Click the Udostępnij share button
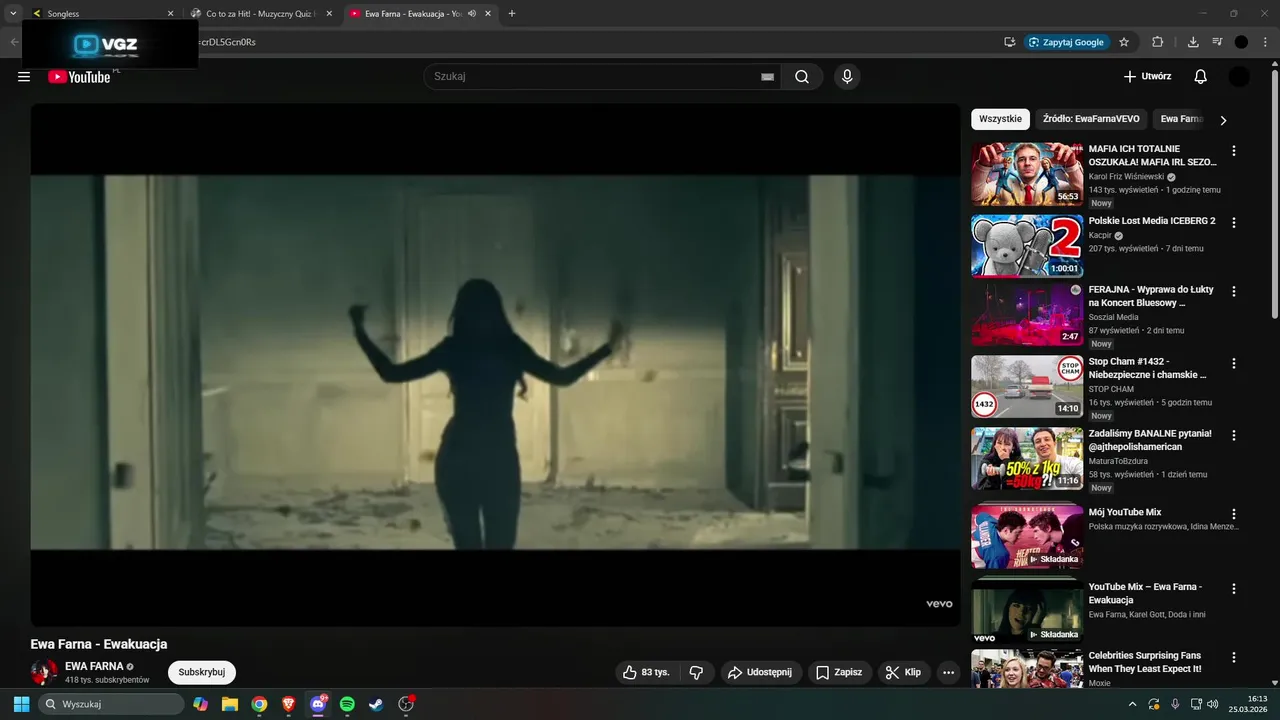 [x=759, y=672]
